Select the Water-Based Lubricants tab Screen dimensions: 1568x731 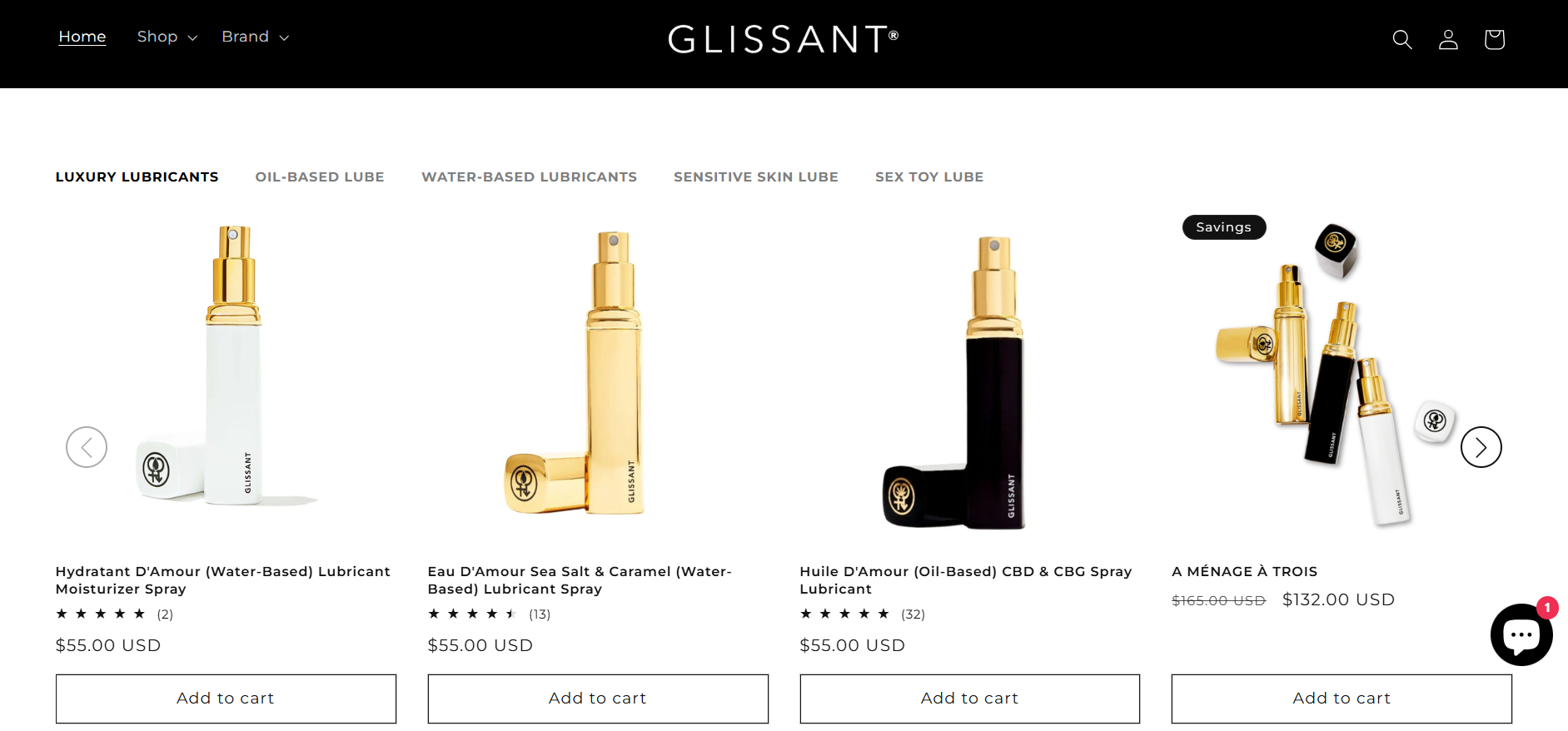point(529,177)
